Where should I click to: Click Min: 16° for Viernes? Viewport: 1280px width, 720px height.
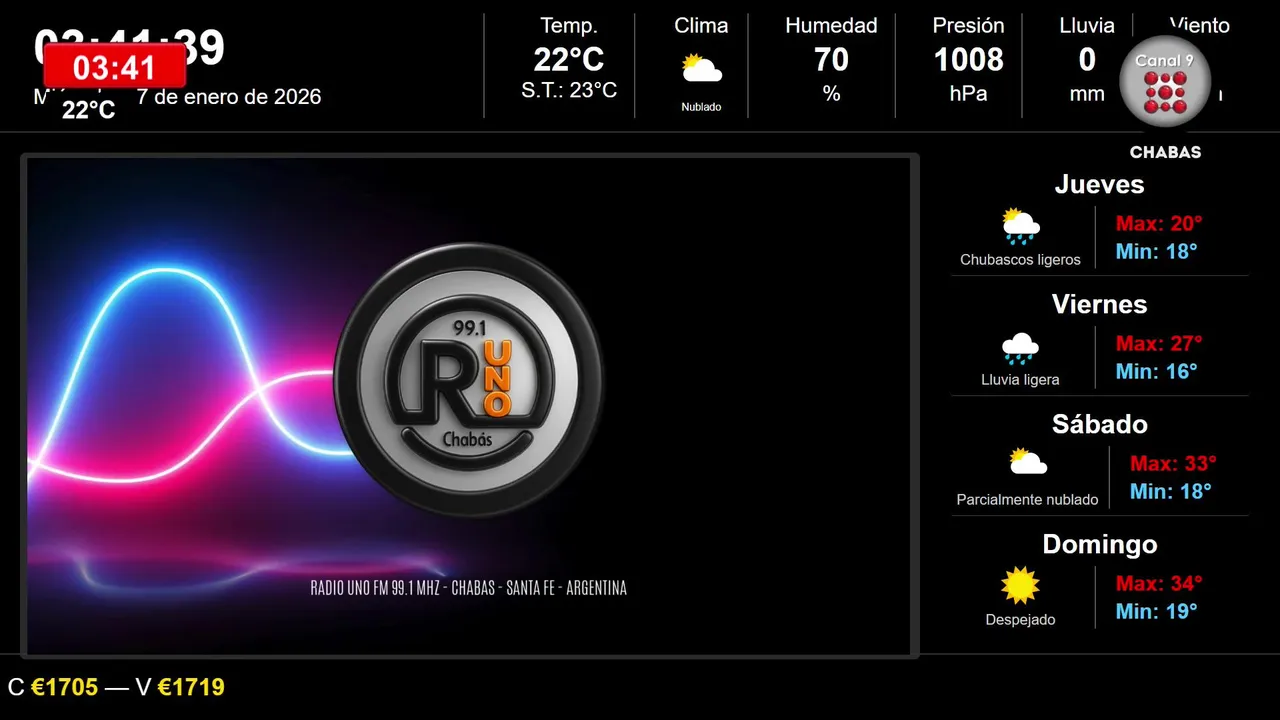pos(1156,371)
